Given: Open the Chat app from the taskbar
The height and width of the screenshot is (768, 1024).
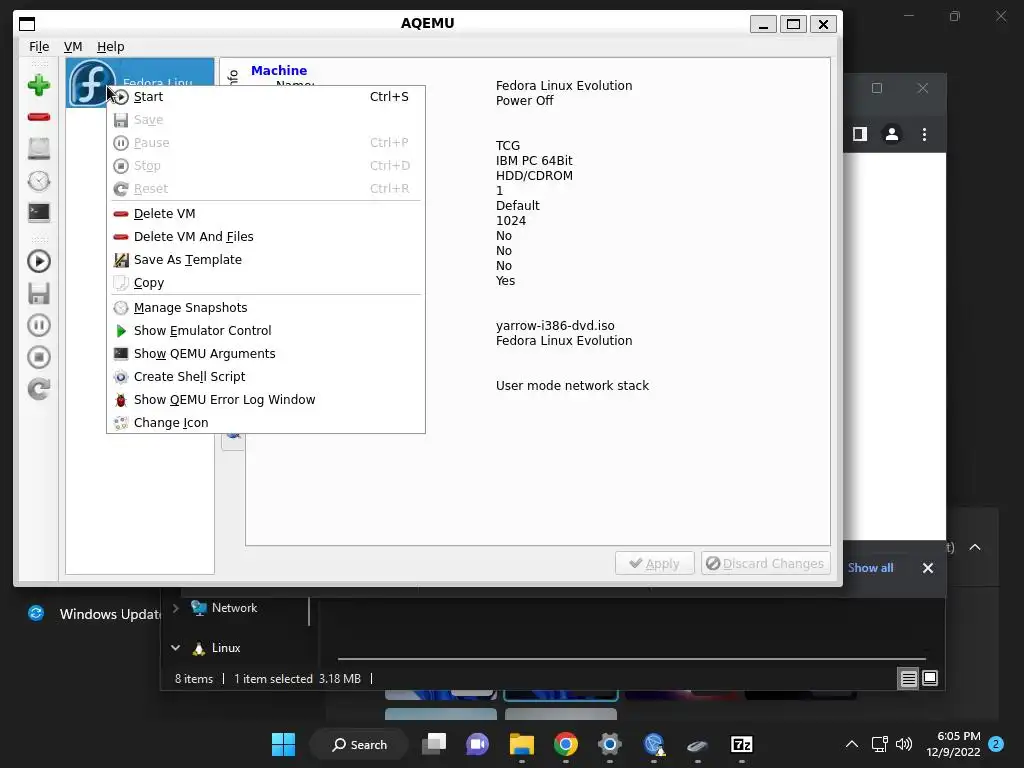Looking at the screenshot, I should click(x=477, y=744).
